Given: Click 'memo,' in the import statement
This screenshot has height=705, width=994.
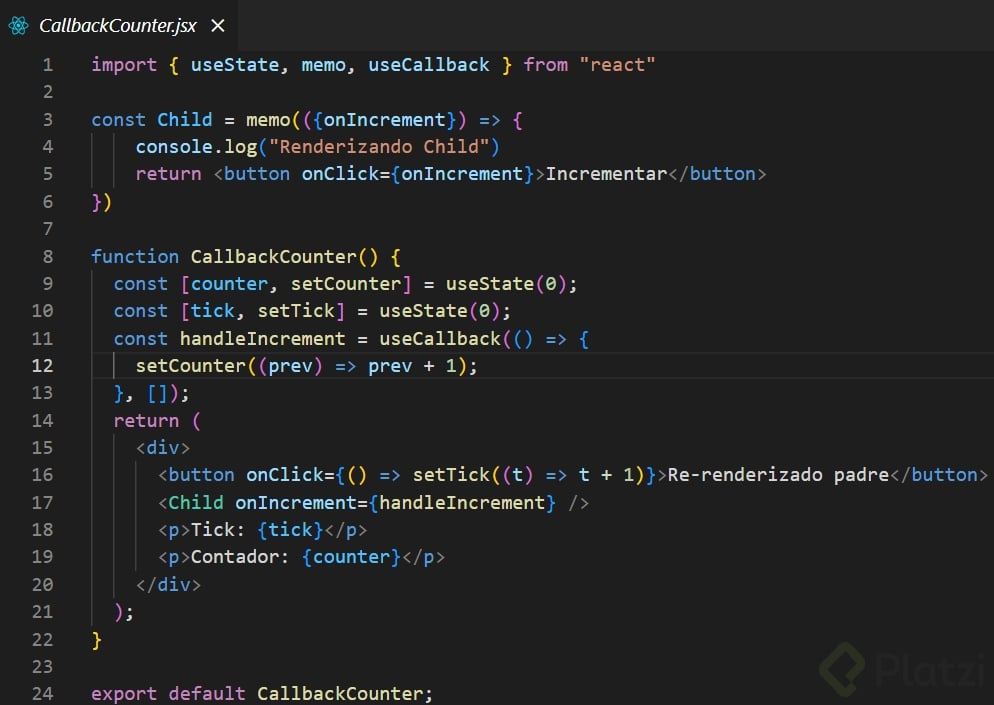Looking at the screenshot, I should 328,65.
